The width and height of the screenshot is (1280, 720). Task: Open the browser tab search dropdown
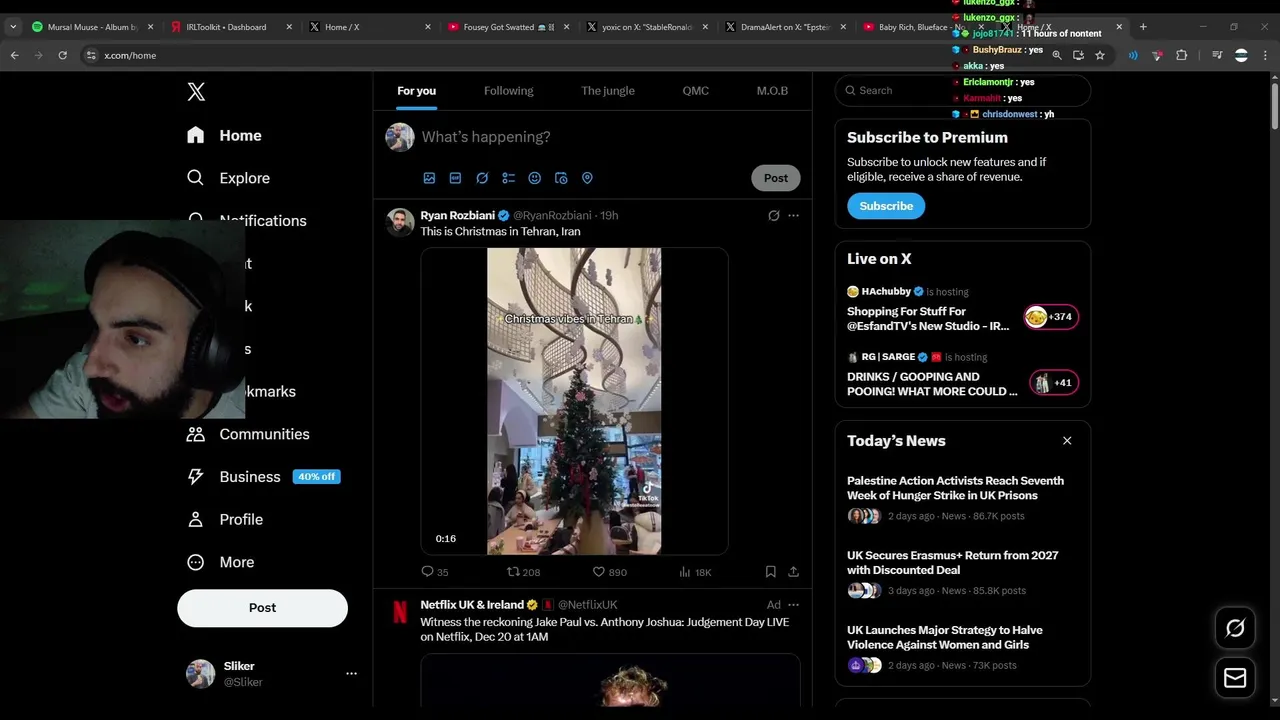[13, 27]
